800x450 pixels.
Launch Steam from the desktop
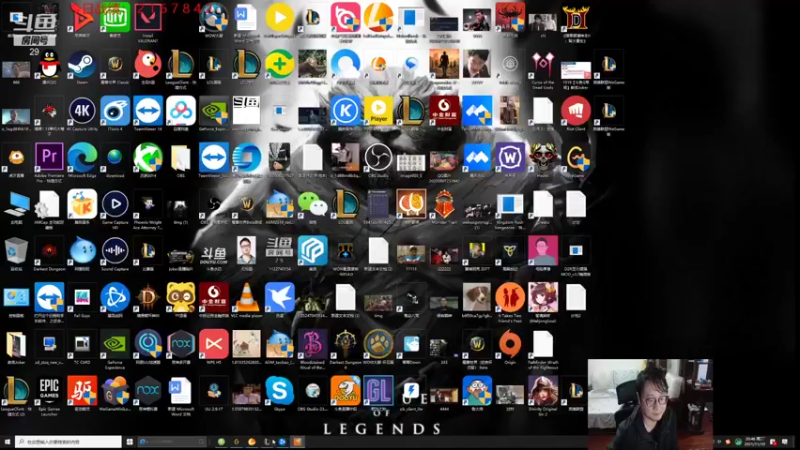(x=82, y=64)
